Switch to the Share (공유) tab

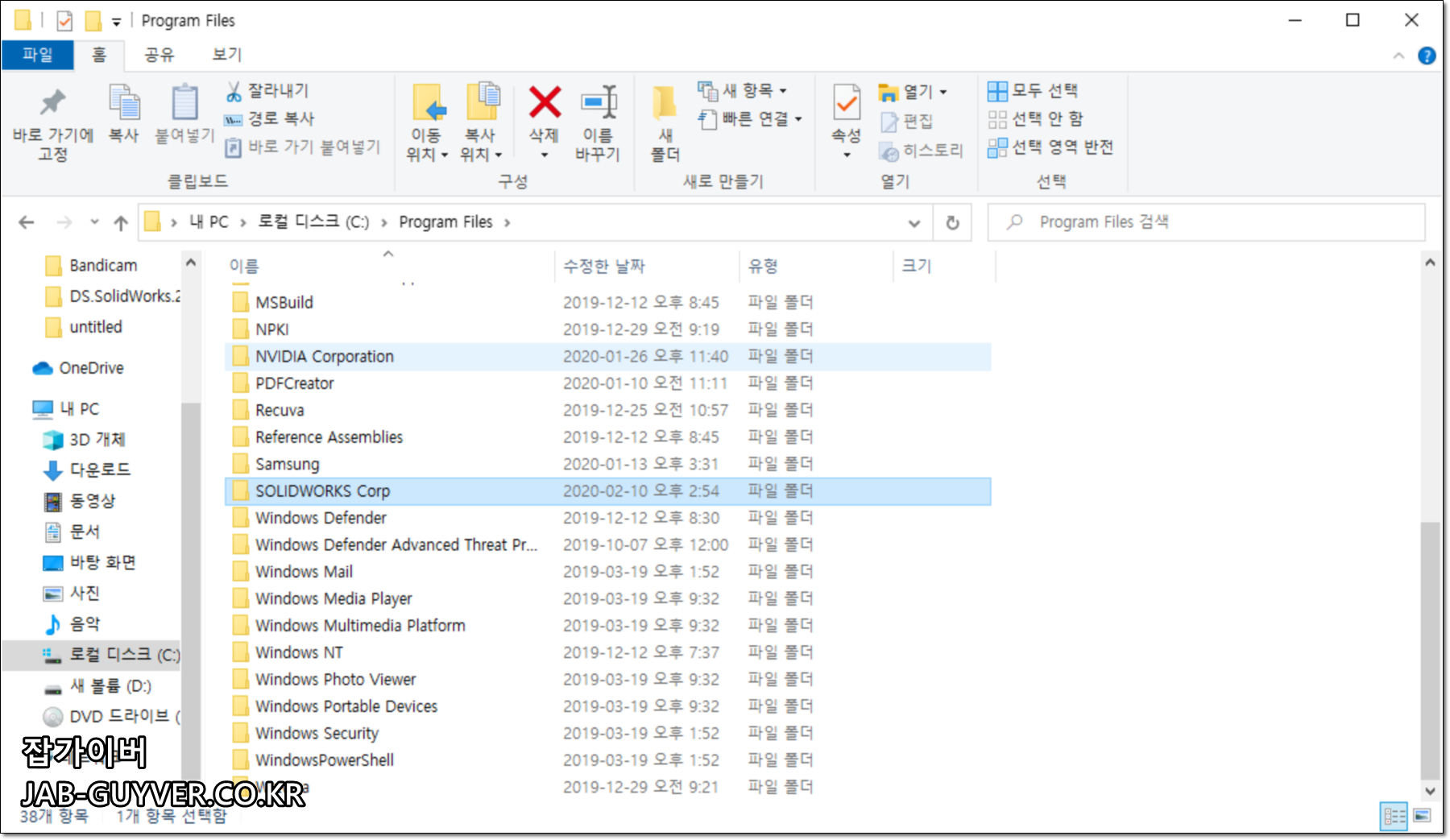click(159, 54)
